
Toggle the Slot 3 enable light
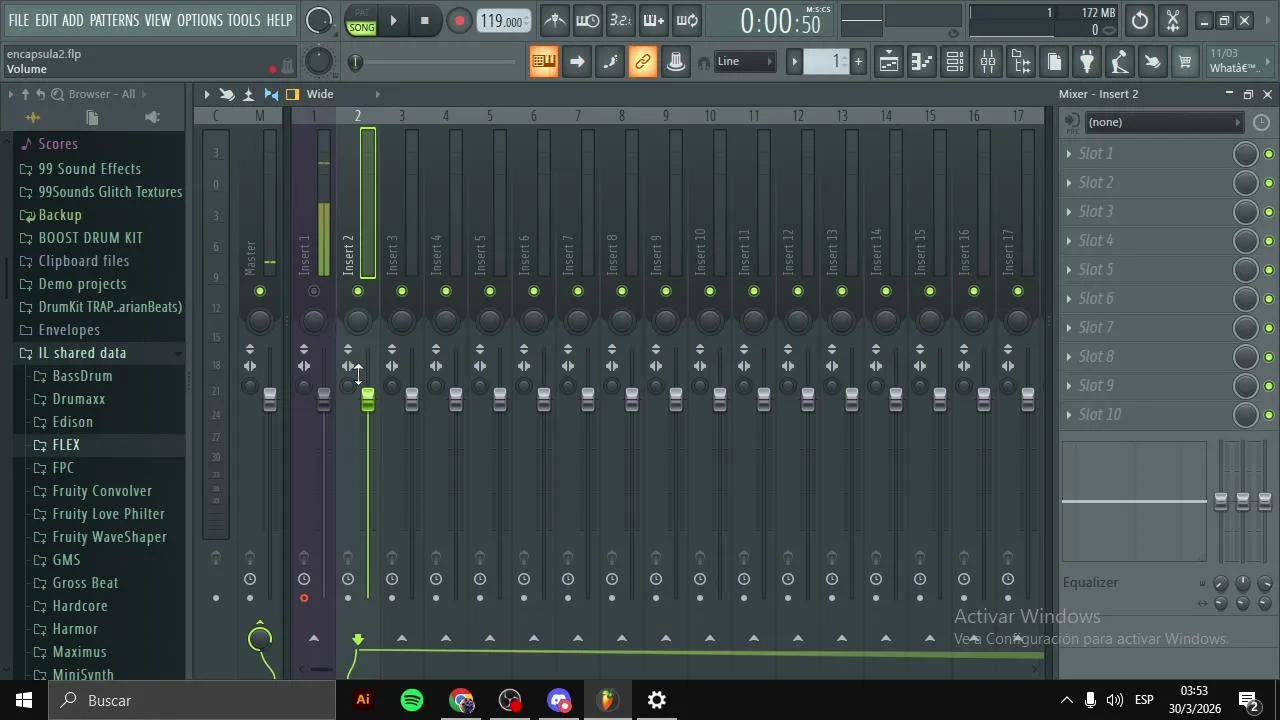(x=1269, y=212)
